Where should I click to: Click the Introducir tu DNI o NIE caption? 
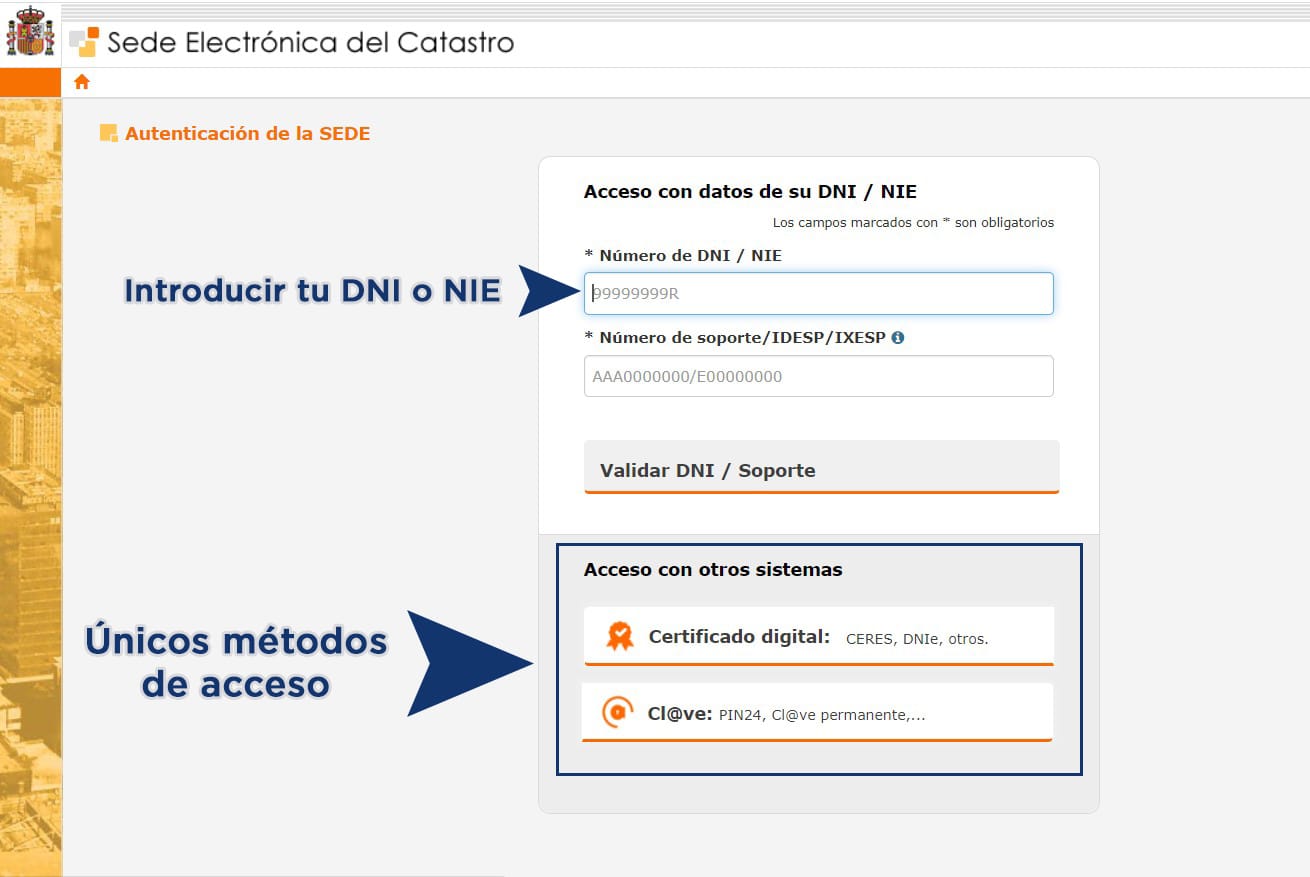(312, 290)
